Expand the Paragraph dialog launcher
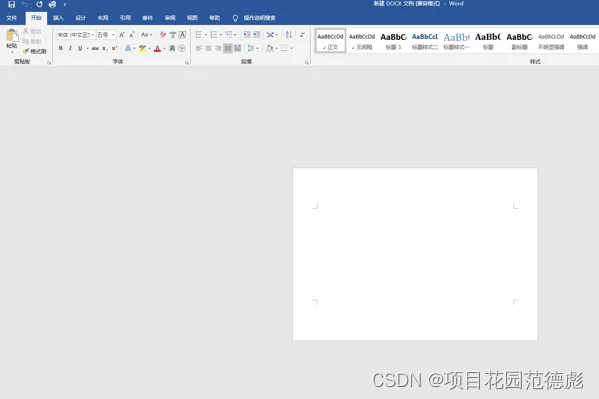 [x=307, y=63]
